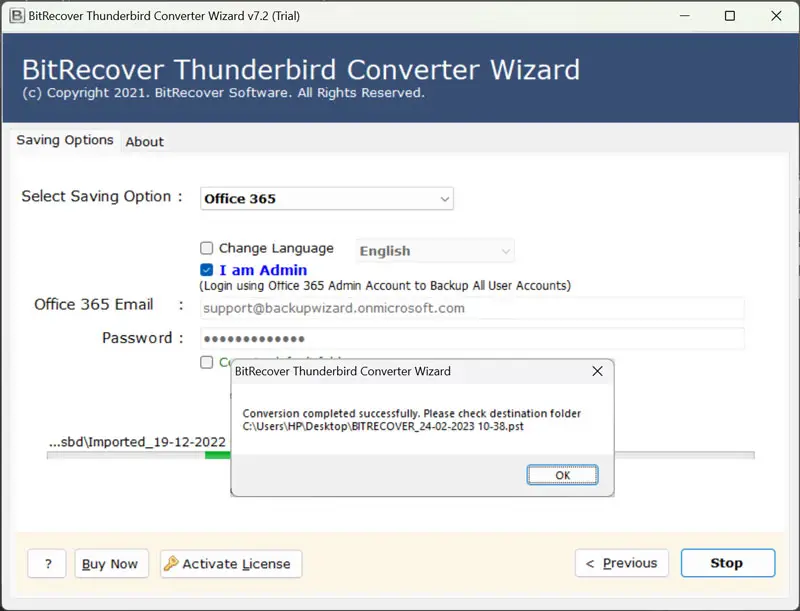Open help with the ? button

tap(47, 564)
